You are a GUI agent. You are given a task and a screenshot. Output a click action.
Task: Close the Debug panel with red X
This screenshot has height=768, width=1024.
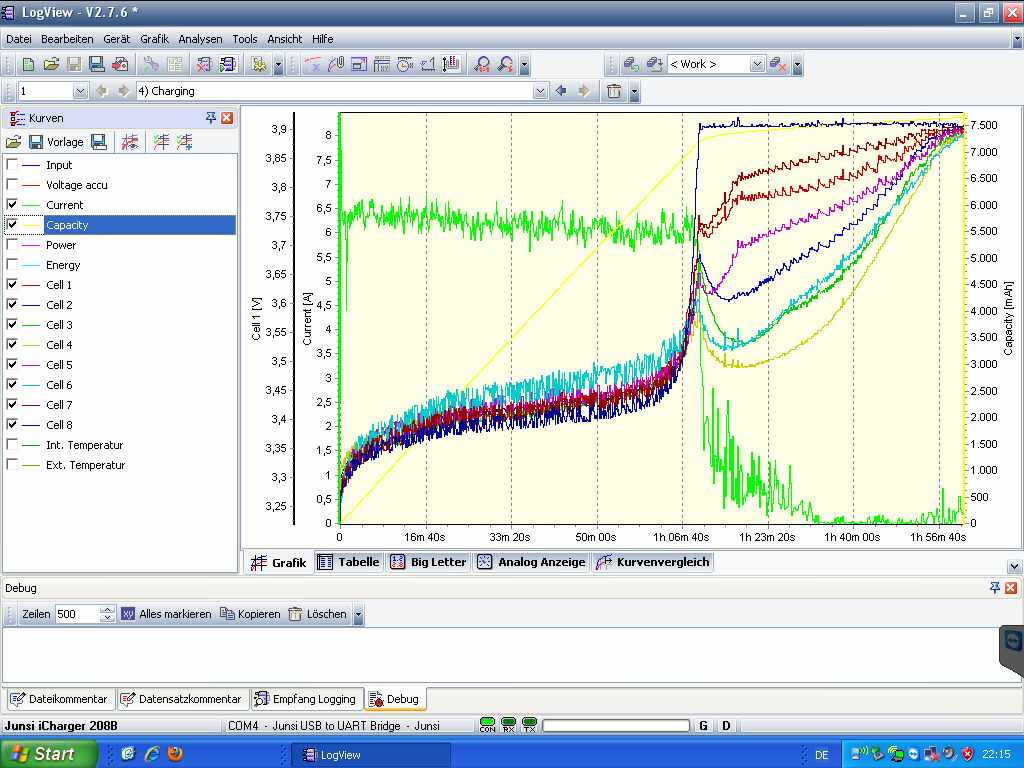tap(1011, 588)
